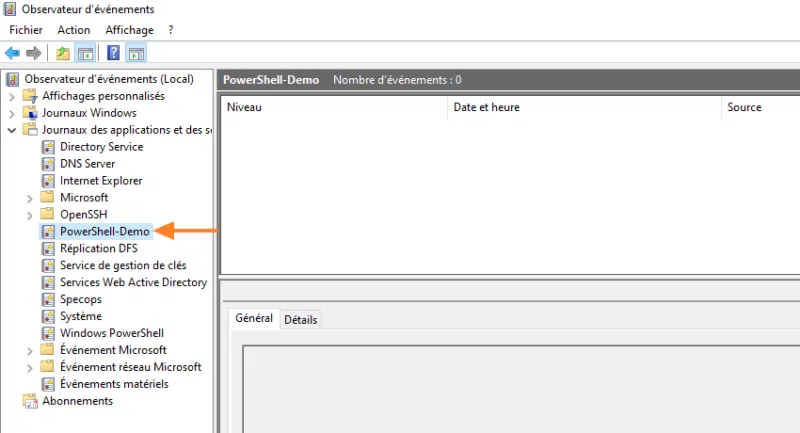Select the Observateur d'événements (Local) root node

109,79
